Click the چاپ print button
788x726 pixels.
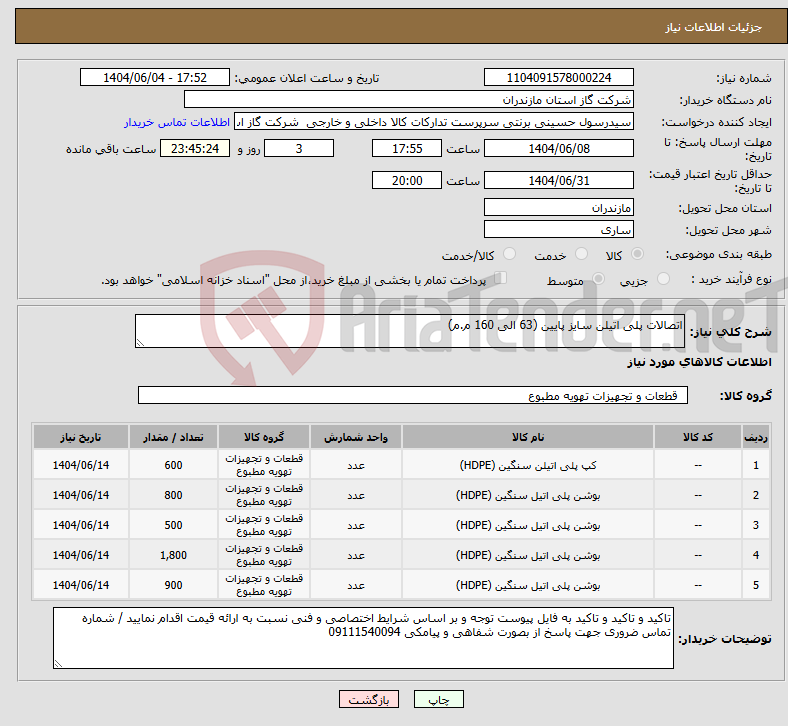[x=439, y=699]
